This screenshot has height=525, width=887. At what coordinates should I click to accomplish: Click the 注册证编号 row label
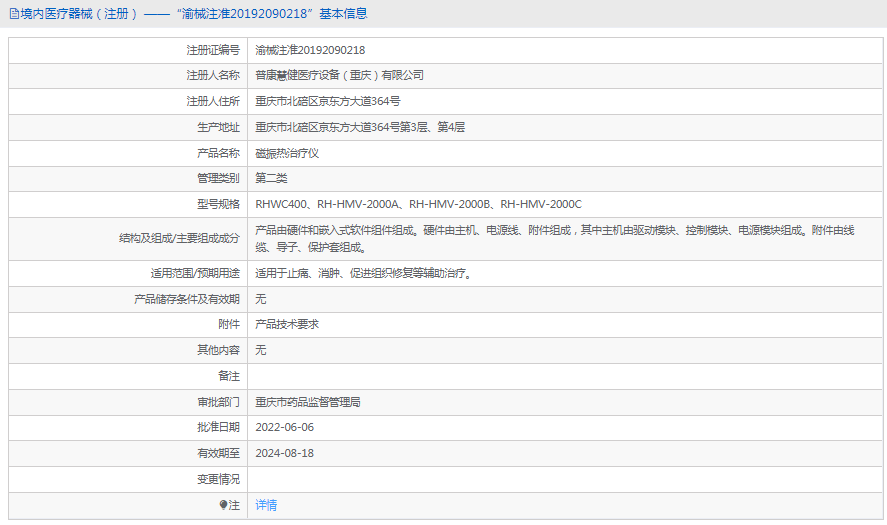point(213,50)
